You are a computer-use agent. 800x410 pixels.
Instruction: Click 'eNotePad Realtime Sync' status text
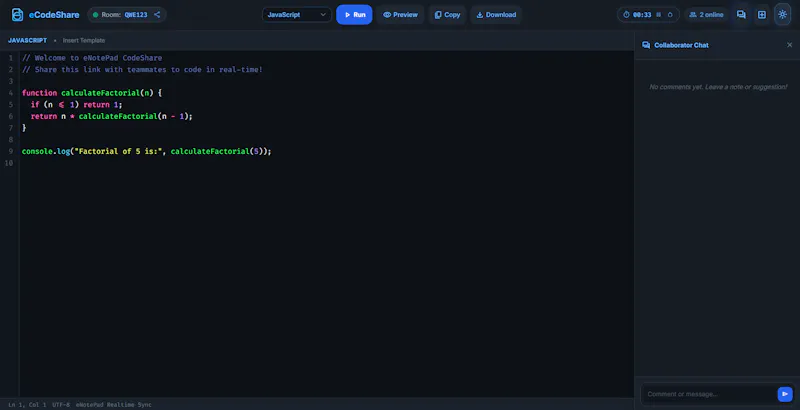114,405
